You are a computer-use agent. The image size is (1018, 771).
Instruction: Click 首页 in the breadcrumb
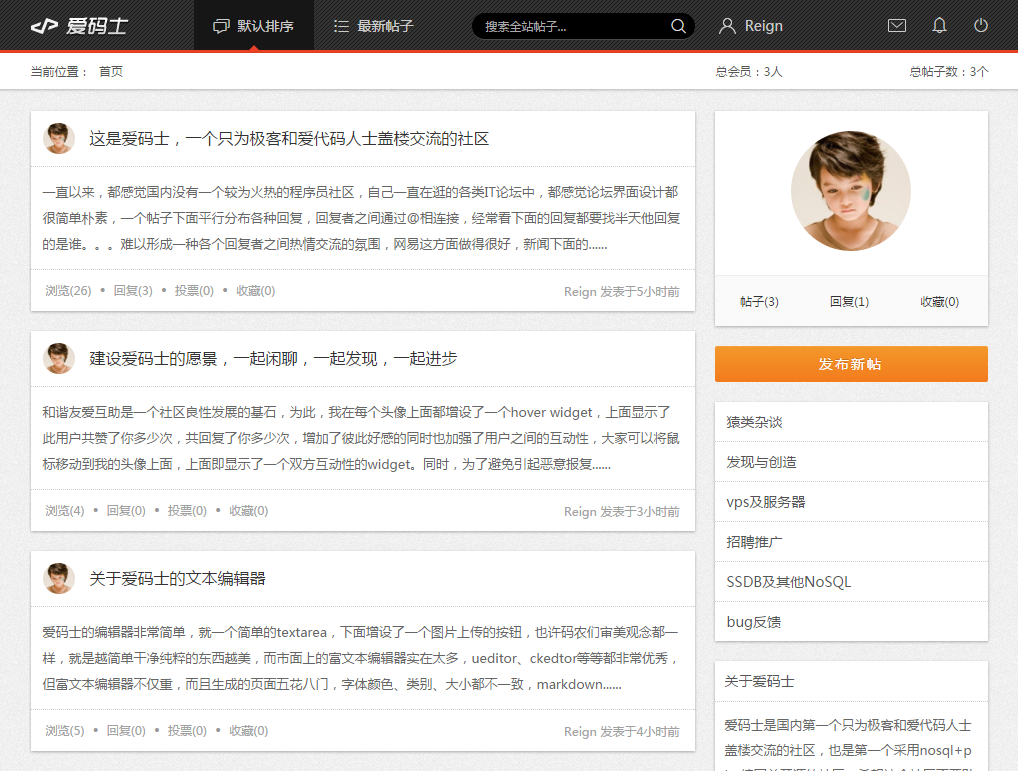pyautogui.click(x=111, y=72)
